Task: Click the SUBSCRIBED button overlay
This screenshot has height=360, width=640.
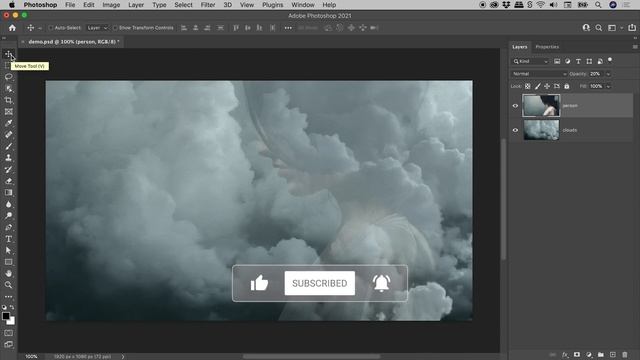Action: coord(320,283)
